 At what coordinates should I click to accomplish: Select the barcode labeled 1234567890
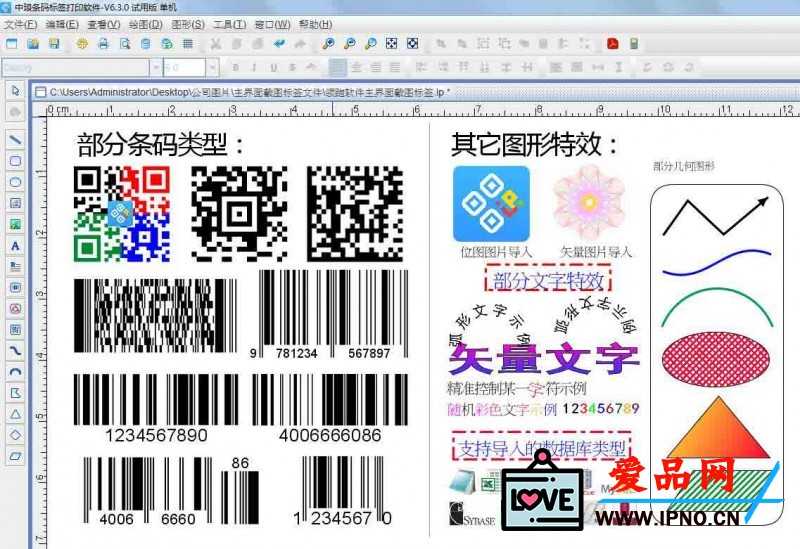[156, 408]
